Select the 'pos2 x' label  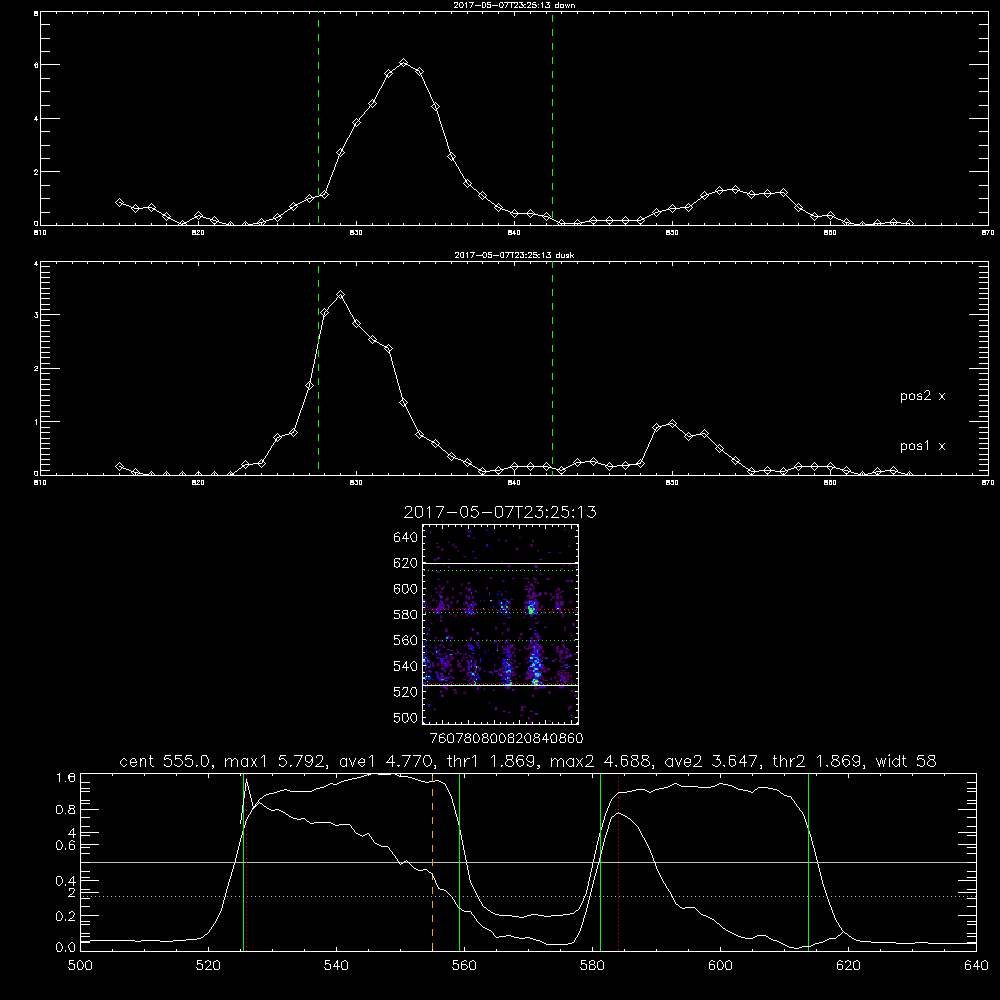tap(922, 396)
